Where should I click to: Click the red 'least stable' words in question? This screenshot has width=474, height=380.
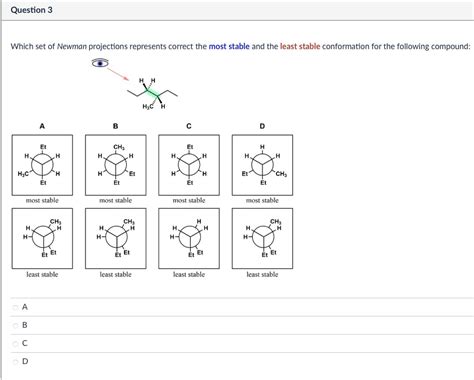tap(300, 46)
